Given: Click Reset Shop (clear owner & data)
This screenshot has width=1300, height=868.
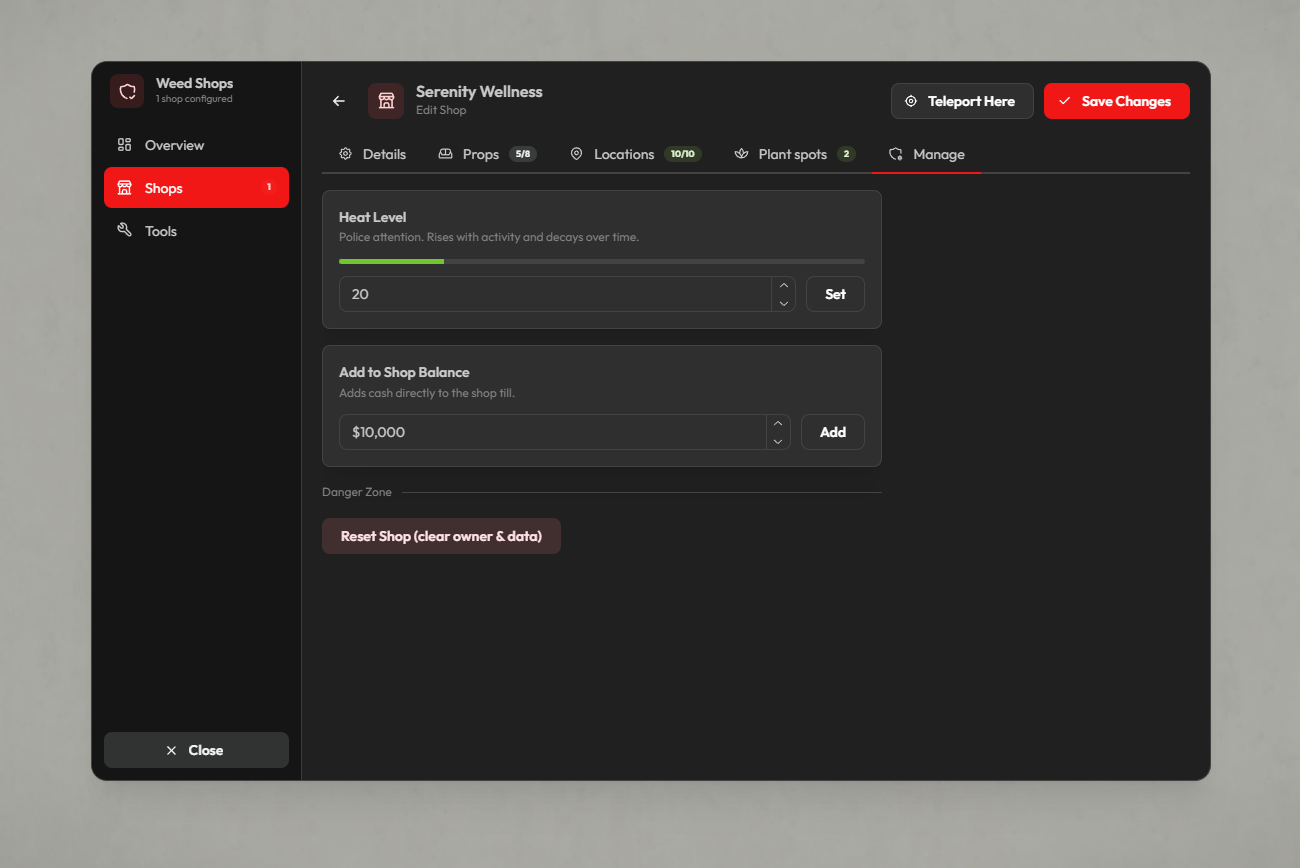Looking at the screenshot, I should (x=441, y=536).
